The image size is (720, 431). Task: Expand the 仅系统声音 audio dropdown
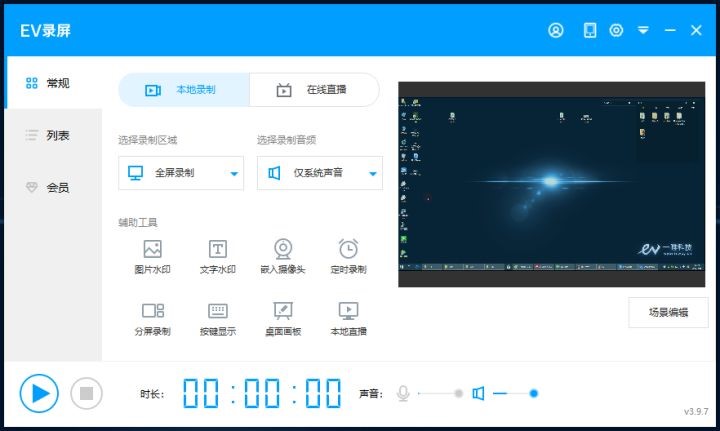click(x=320, y=173)
